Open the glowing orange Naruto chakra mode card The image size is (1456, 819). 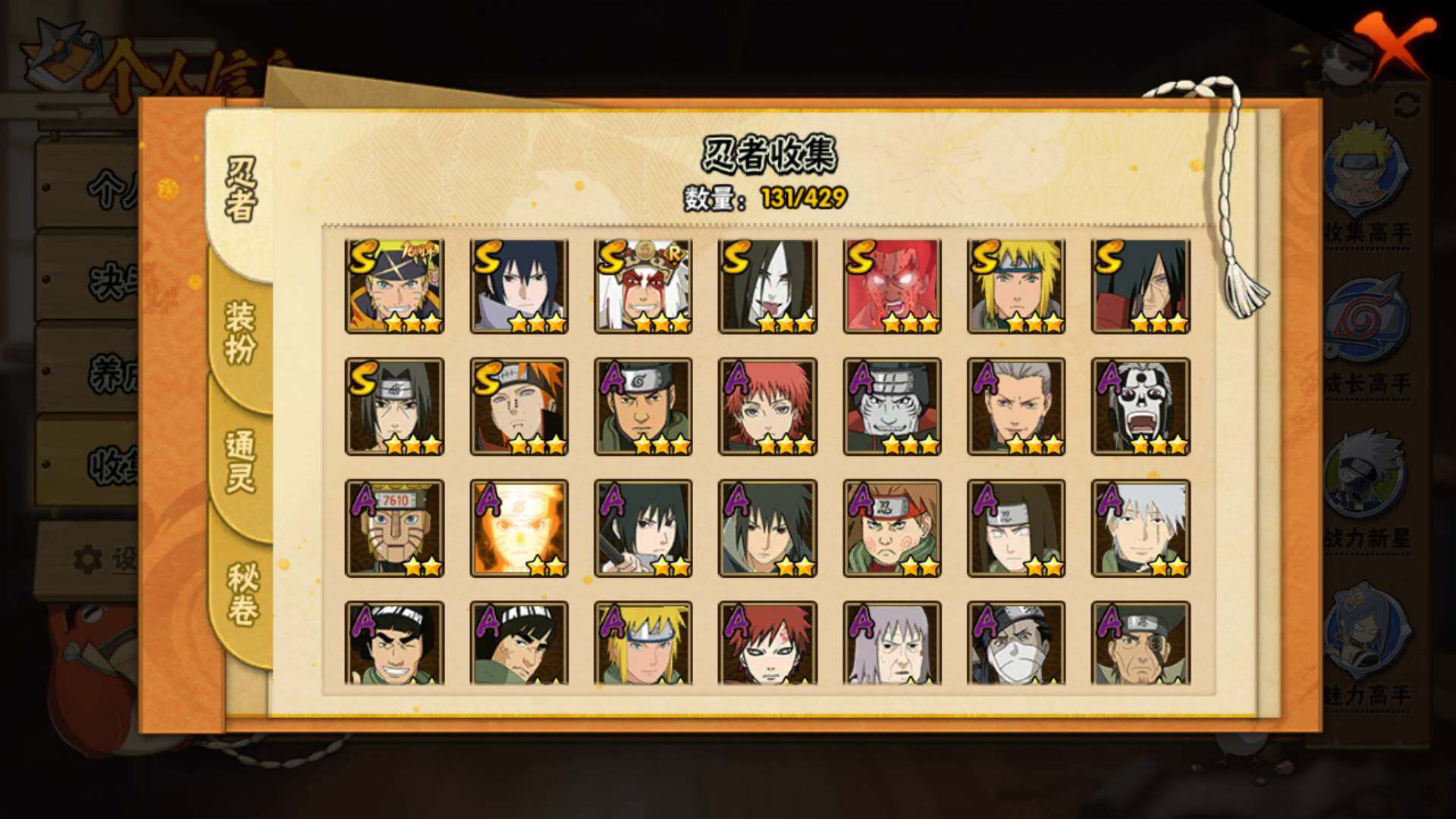point(519,528)
